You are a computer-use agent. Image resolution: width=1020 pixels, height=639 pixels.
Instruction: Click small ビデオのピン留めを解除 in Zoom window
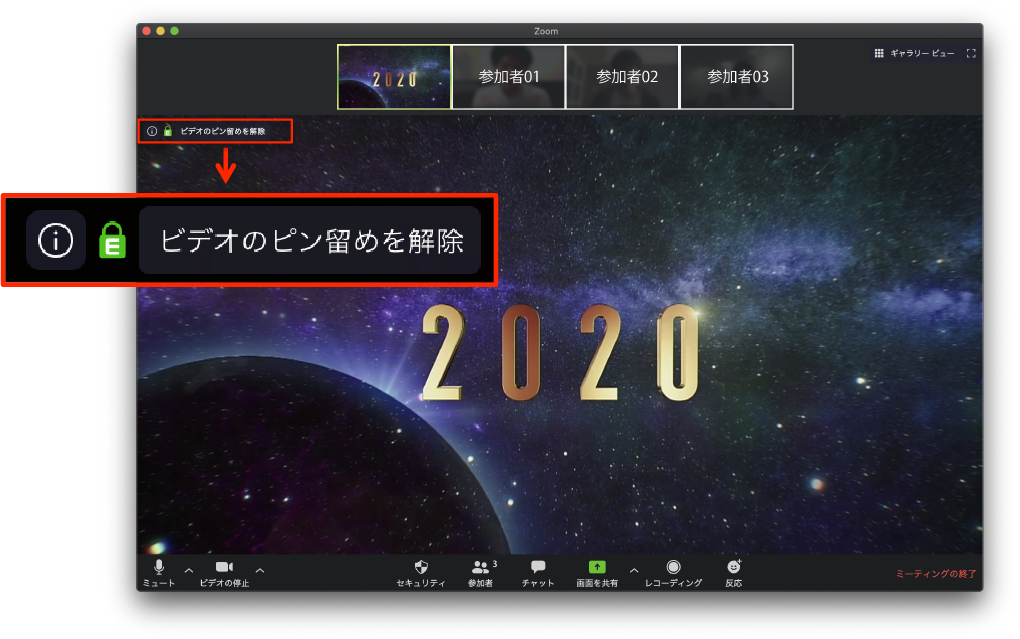(222, 131)
